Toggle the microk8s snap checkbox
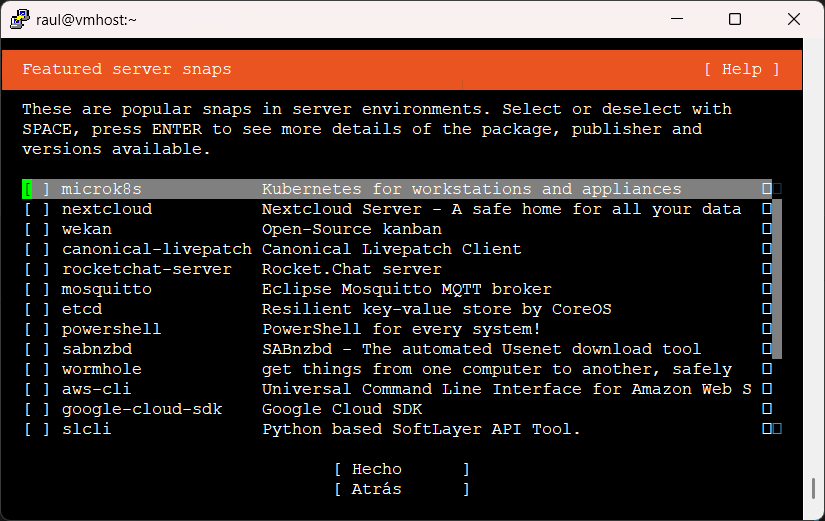Viewport: 825px width, 521px height. [37, 189]
